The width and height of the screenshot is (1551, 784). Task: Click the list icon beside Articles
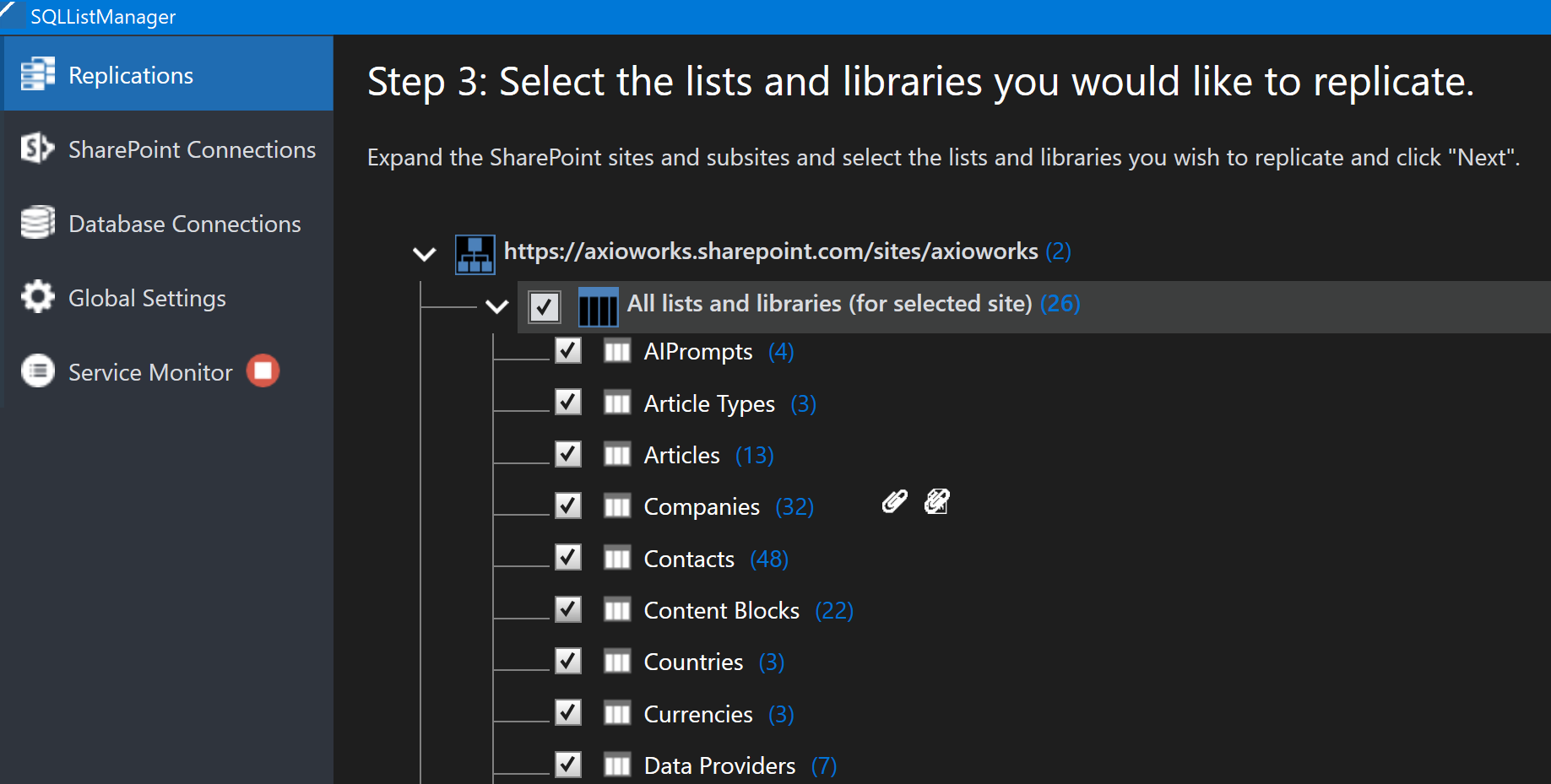tap(617, 454)
